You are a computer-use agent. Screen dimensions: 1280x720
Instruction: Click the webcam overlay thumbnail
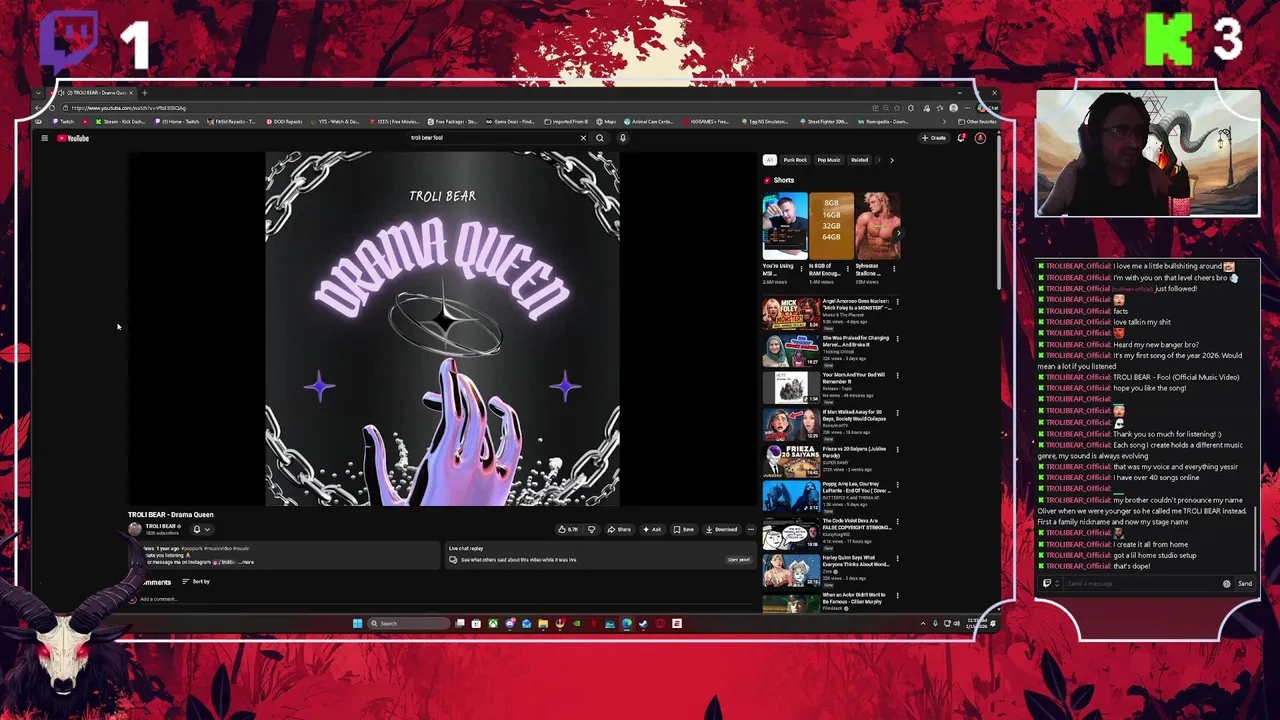pos(1148,152)
